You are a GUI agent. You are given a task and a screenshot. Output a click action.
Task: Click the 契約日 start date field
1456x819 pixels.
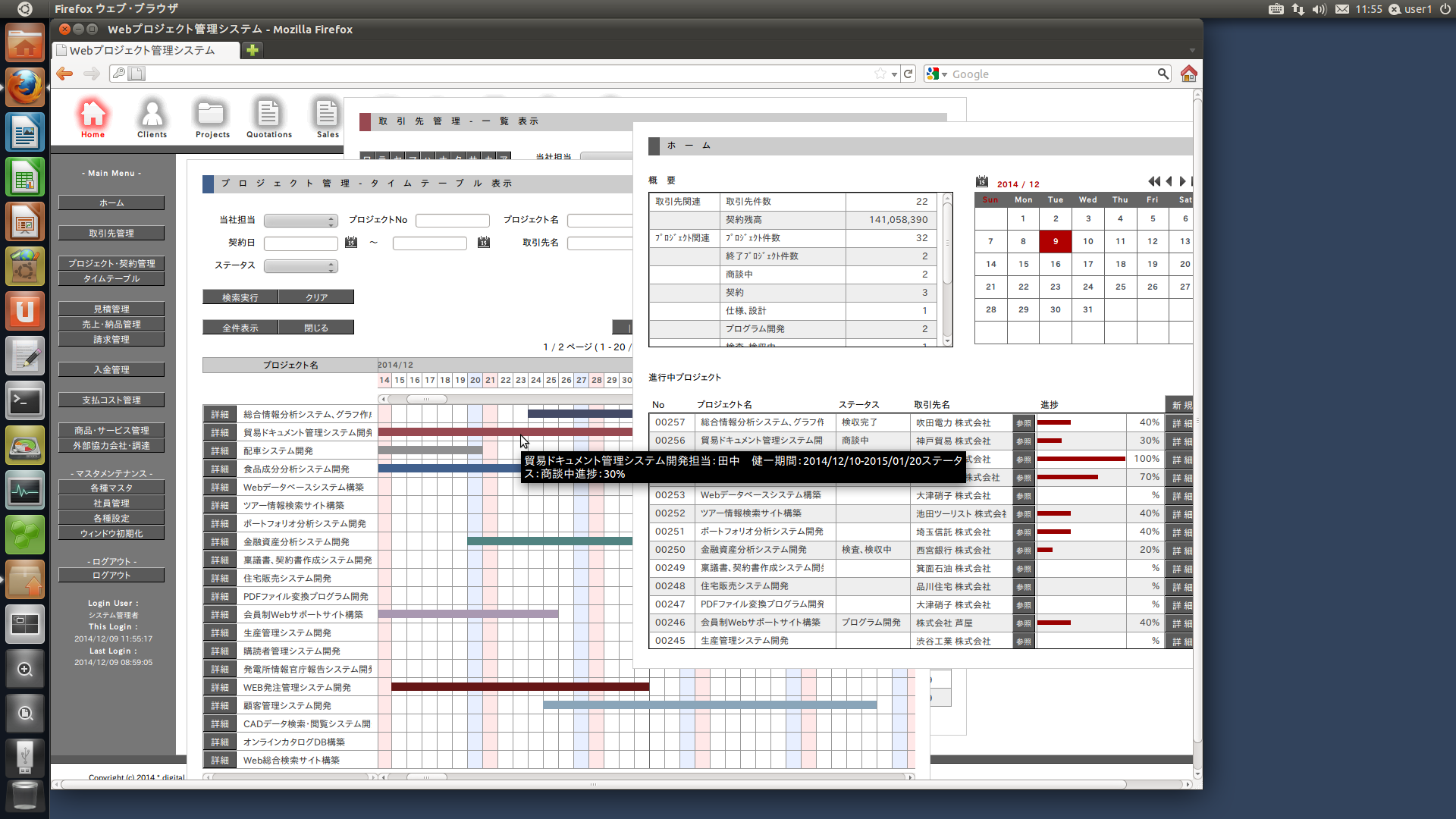(x=301, y=243)
